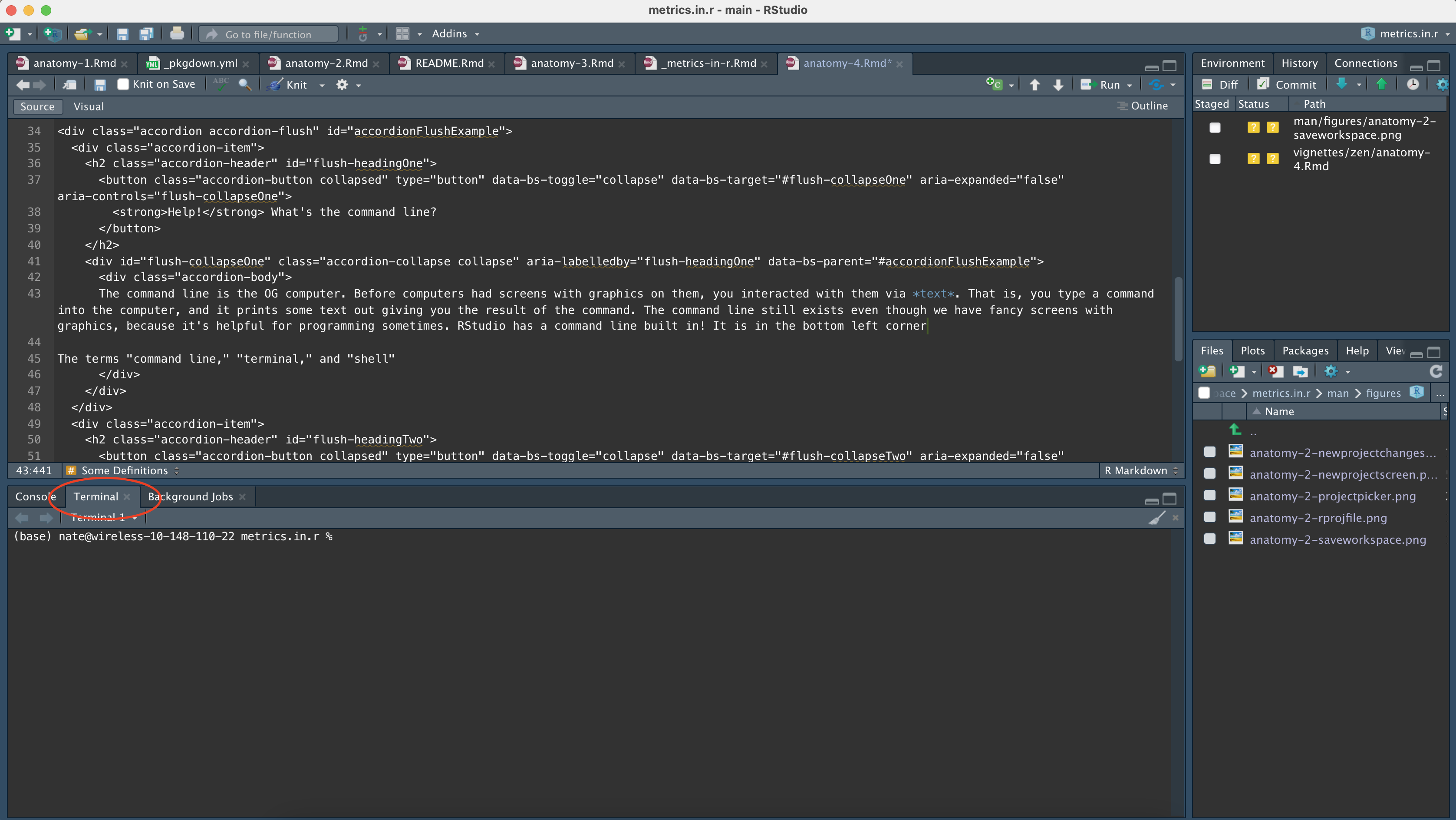The image size is (1456, 820).
Task: Navigate to the man folder in breadcrumb
Action: pyautogui.click(x=1337, y=393)
